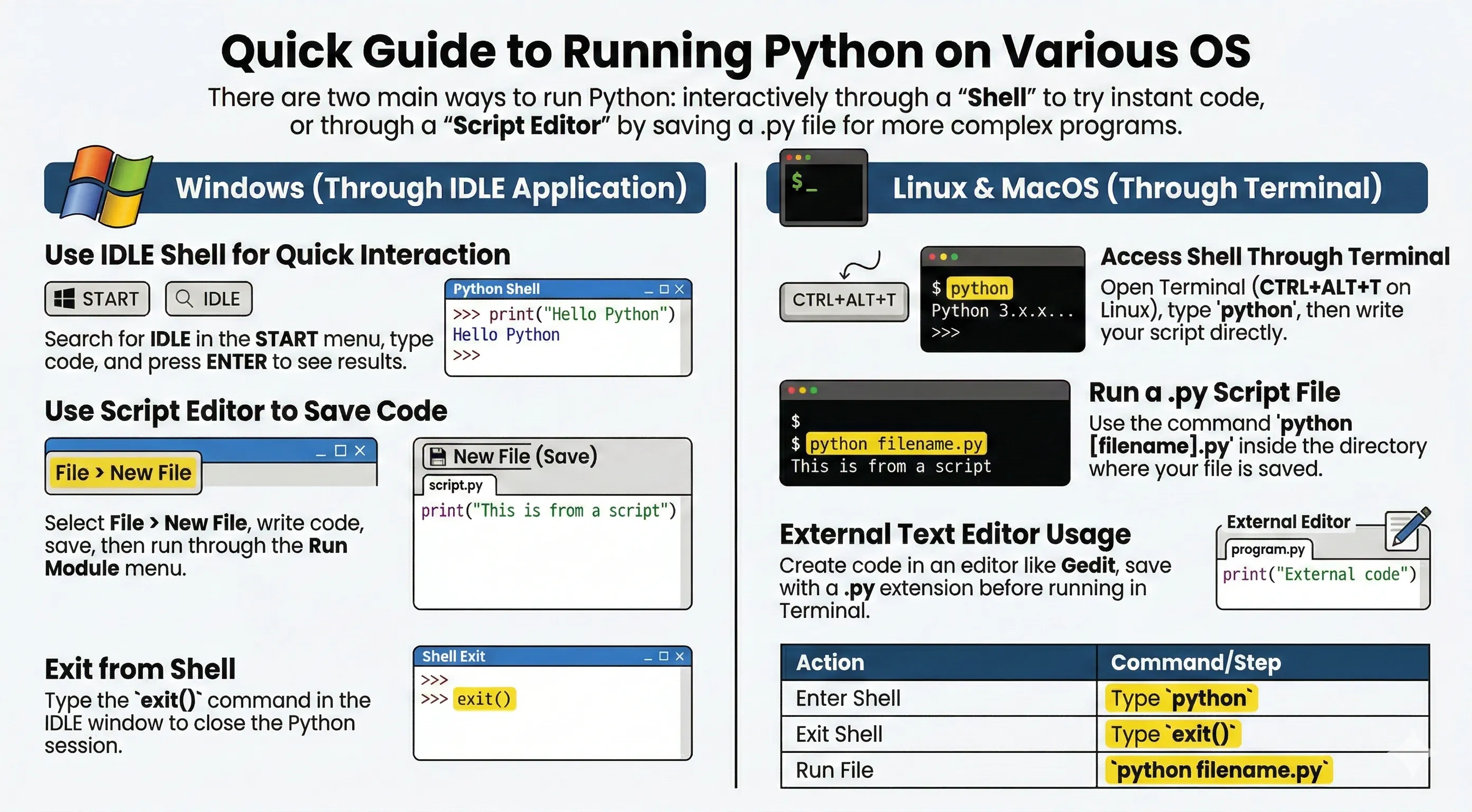Click Use IDLE Shell for Quick Interaction heading
This screenshot has width=1472, height=812.
coord(278,255)
